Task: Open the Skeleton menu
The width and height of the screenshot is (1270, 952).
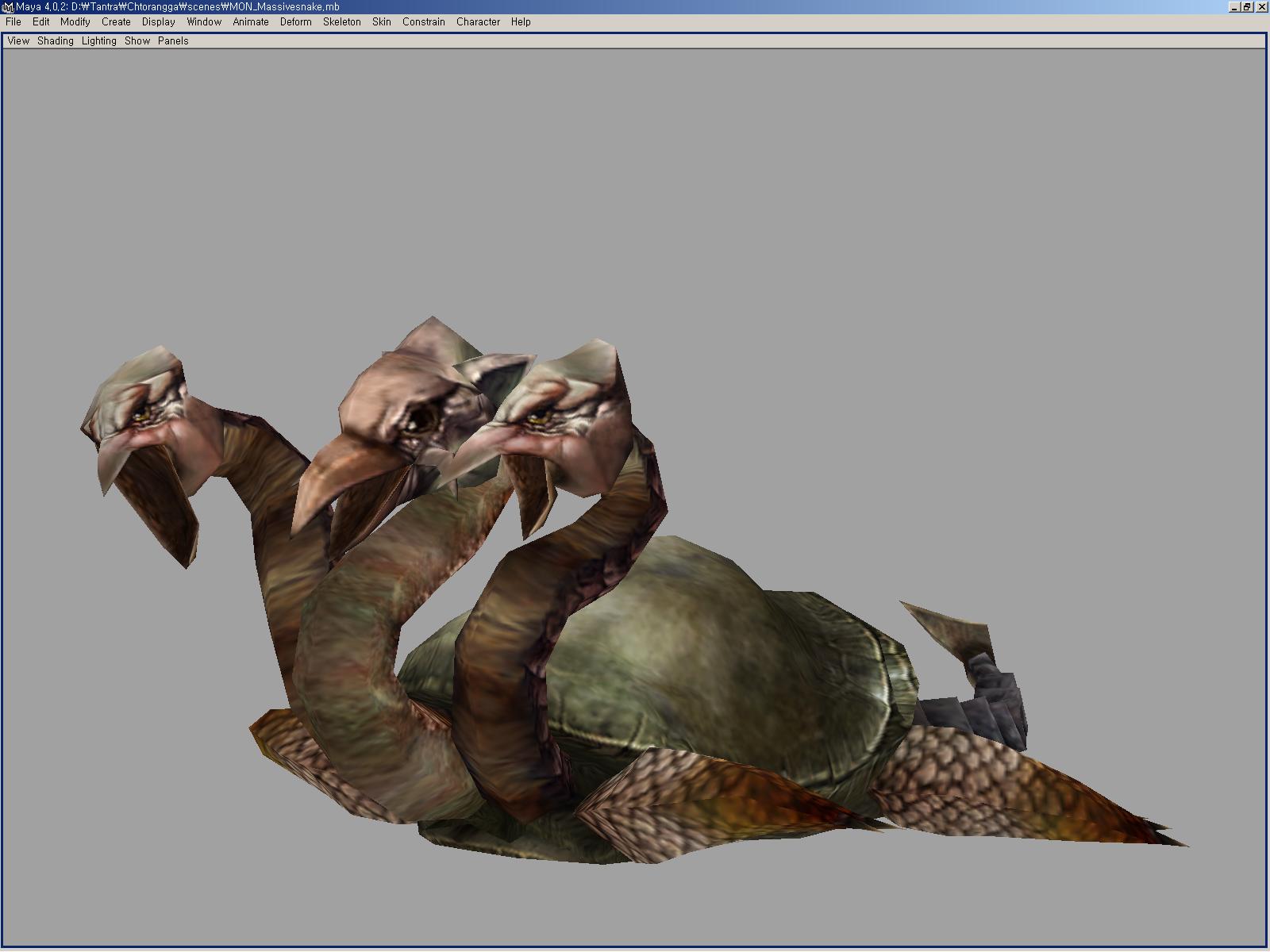Action: [x=342, y=22]
